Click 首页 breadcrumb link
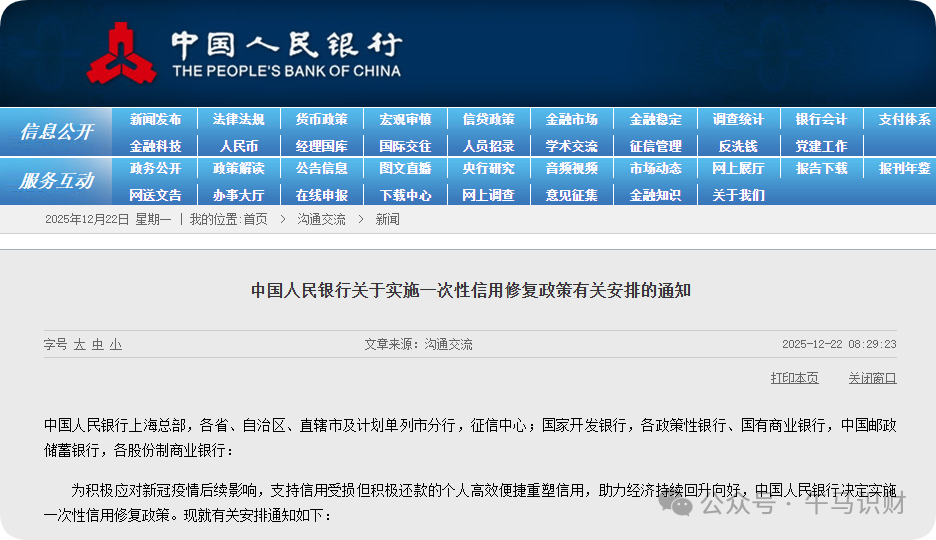Image resolution: width=936 pixels, height=540 pixels. (x=255, y=220)
